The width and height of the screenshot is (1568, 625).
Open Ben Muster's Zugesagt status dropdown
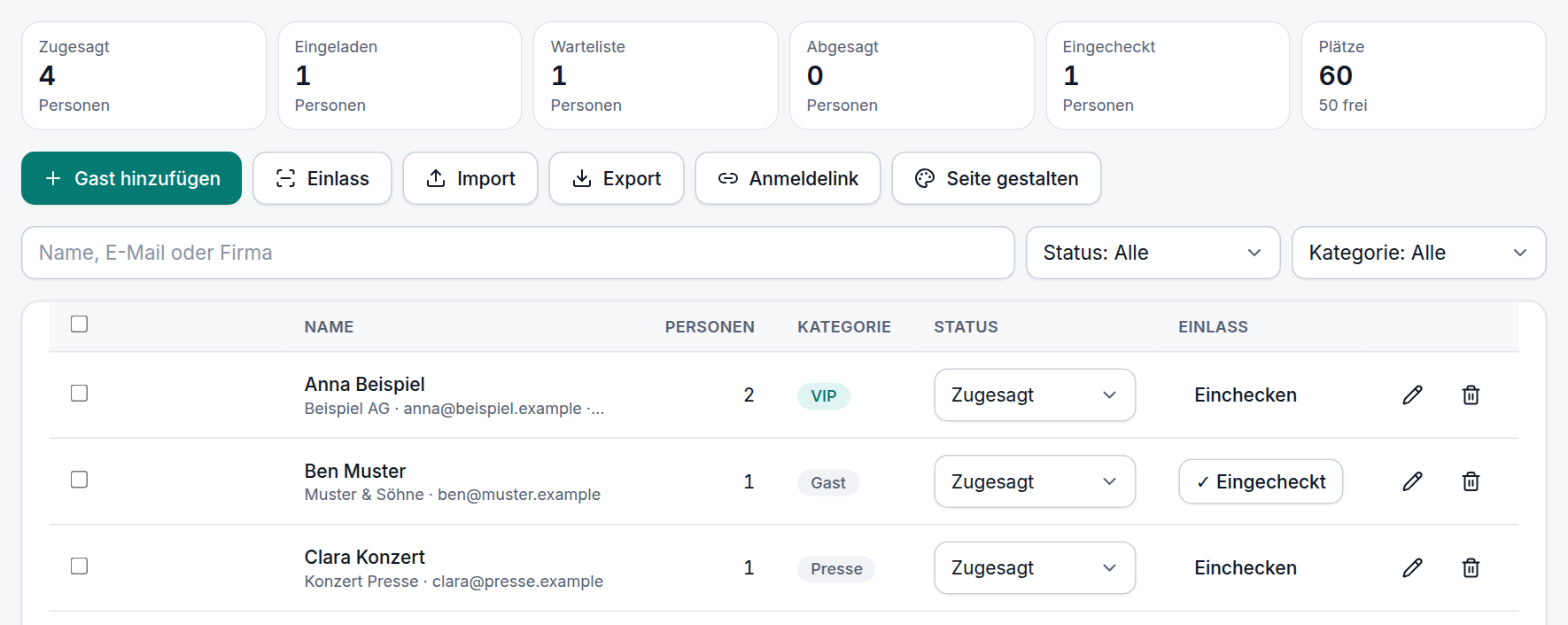[x=1035, y=481]
